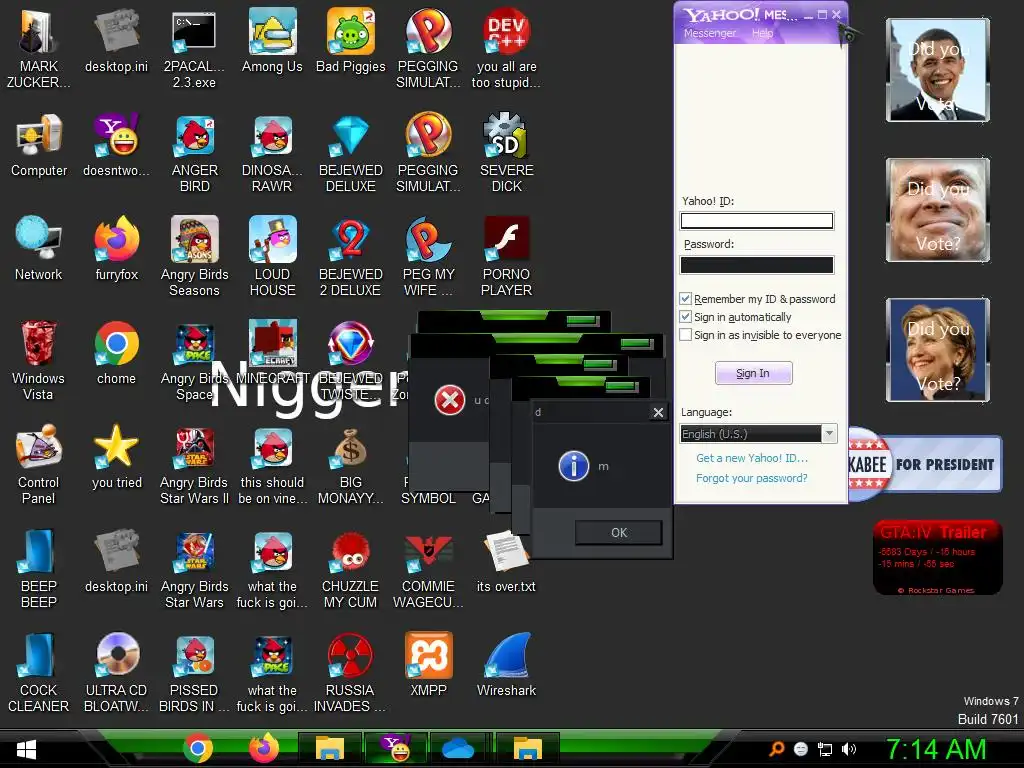1024x768 pixels.
Task: Open the ULTRA CD BLOATW... disc icon
Action: click(x=116, y=673)
